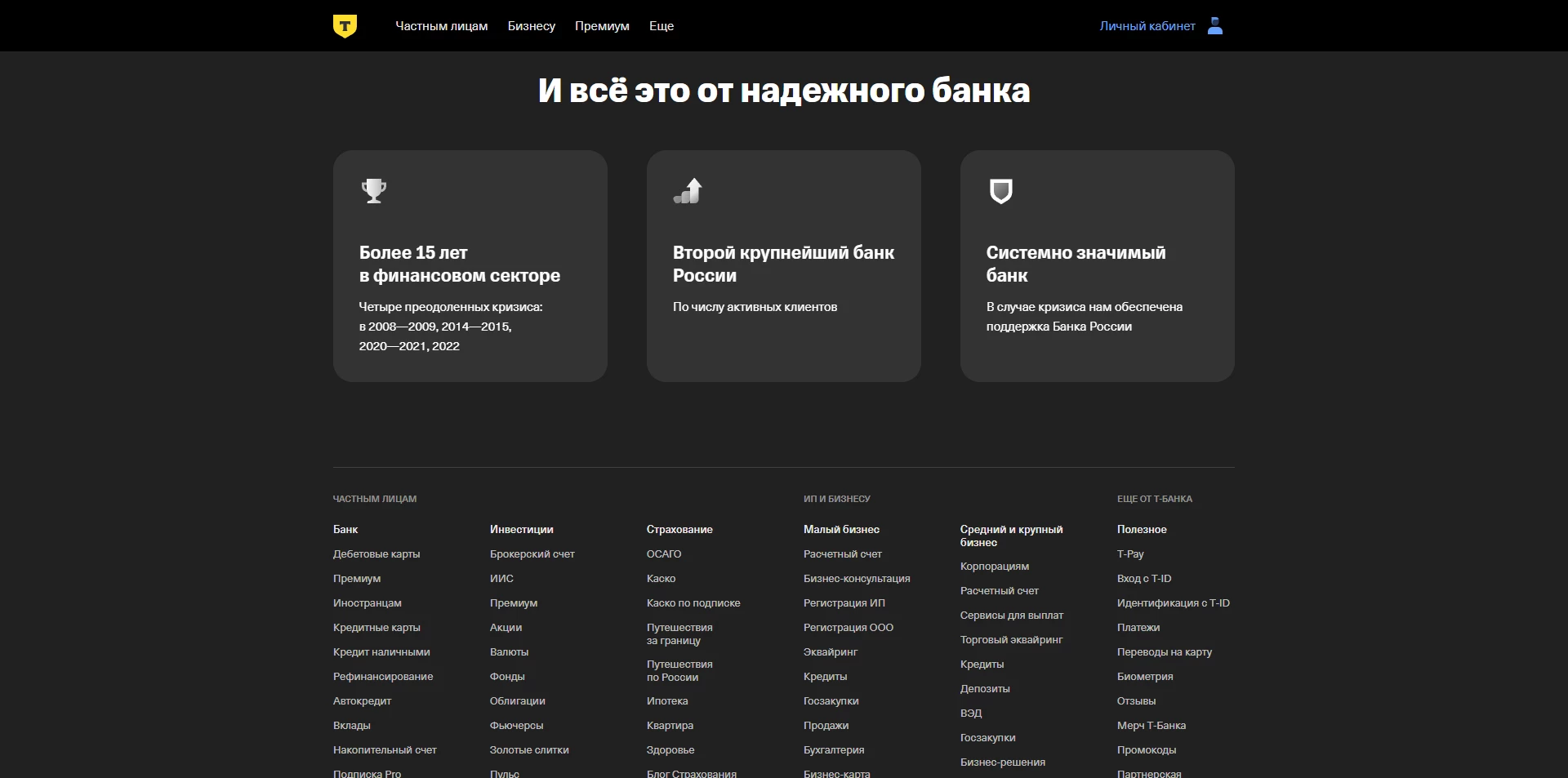Click the shield icon on the right card

1001,191
